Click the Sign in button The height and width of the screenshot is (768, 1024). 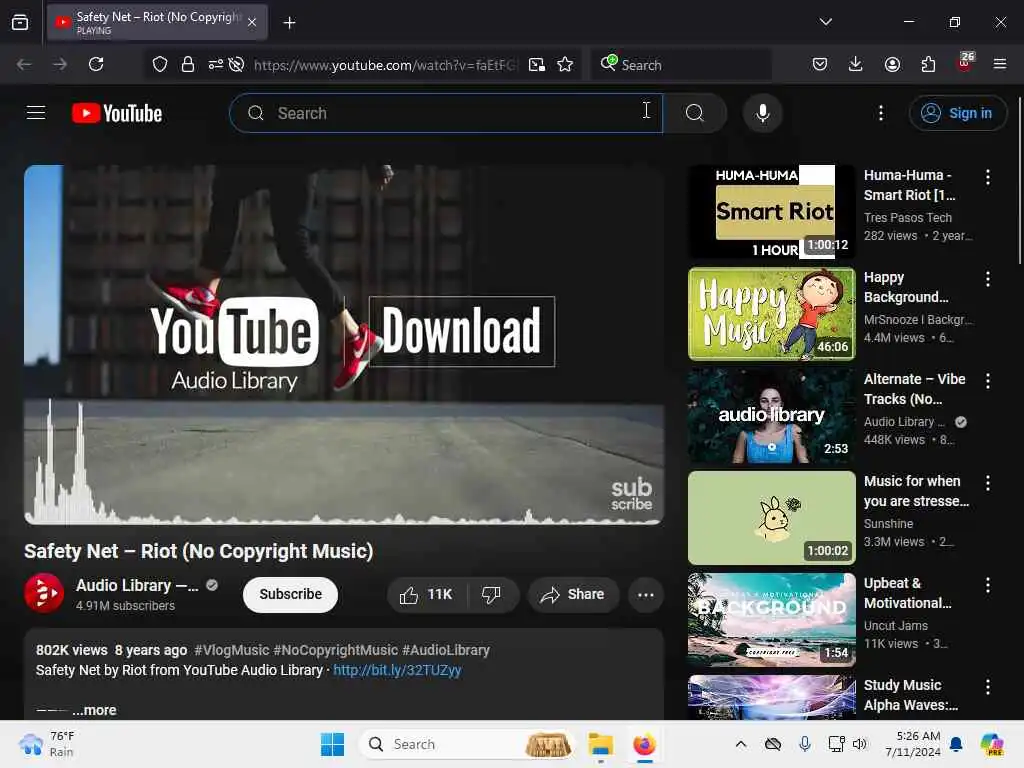click(957, 113)
